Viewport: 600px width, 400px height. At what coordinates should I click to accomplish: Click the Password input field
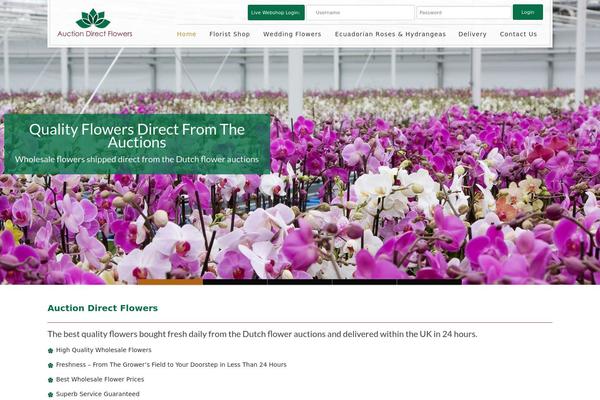[464, 13]
